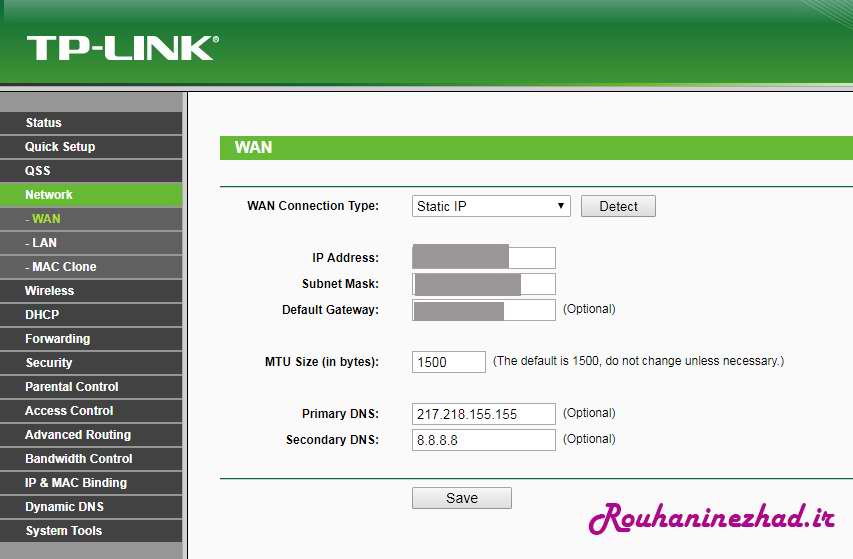Viewport: 853px width, 559px height.
Task: Click the "Subnet Mask:" label
Action: [x=340, y=284]
